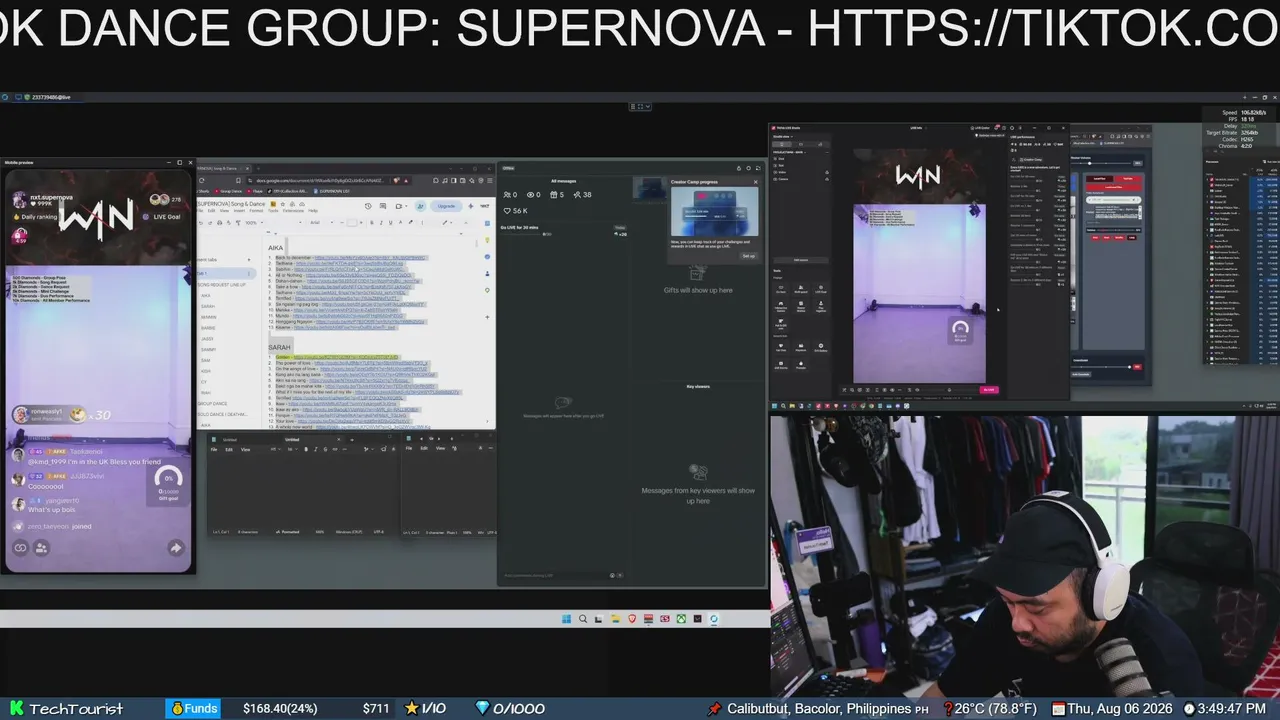Screen dimensions: 1280x720
Task: Click the paint format icon in Google Docs
Action: coord(238,223)
